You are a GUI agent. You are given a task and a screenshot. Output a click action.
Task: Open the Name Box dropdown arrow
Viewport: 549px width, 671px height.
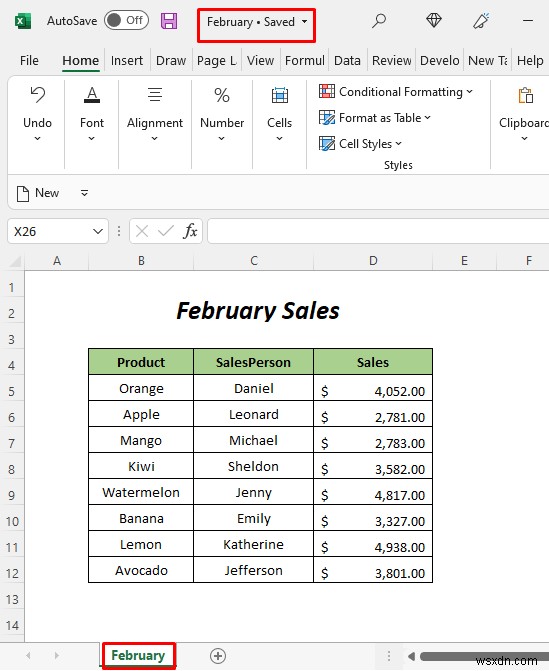98,232
